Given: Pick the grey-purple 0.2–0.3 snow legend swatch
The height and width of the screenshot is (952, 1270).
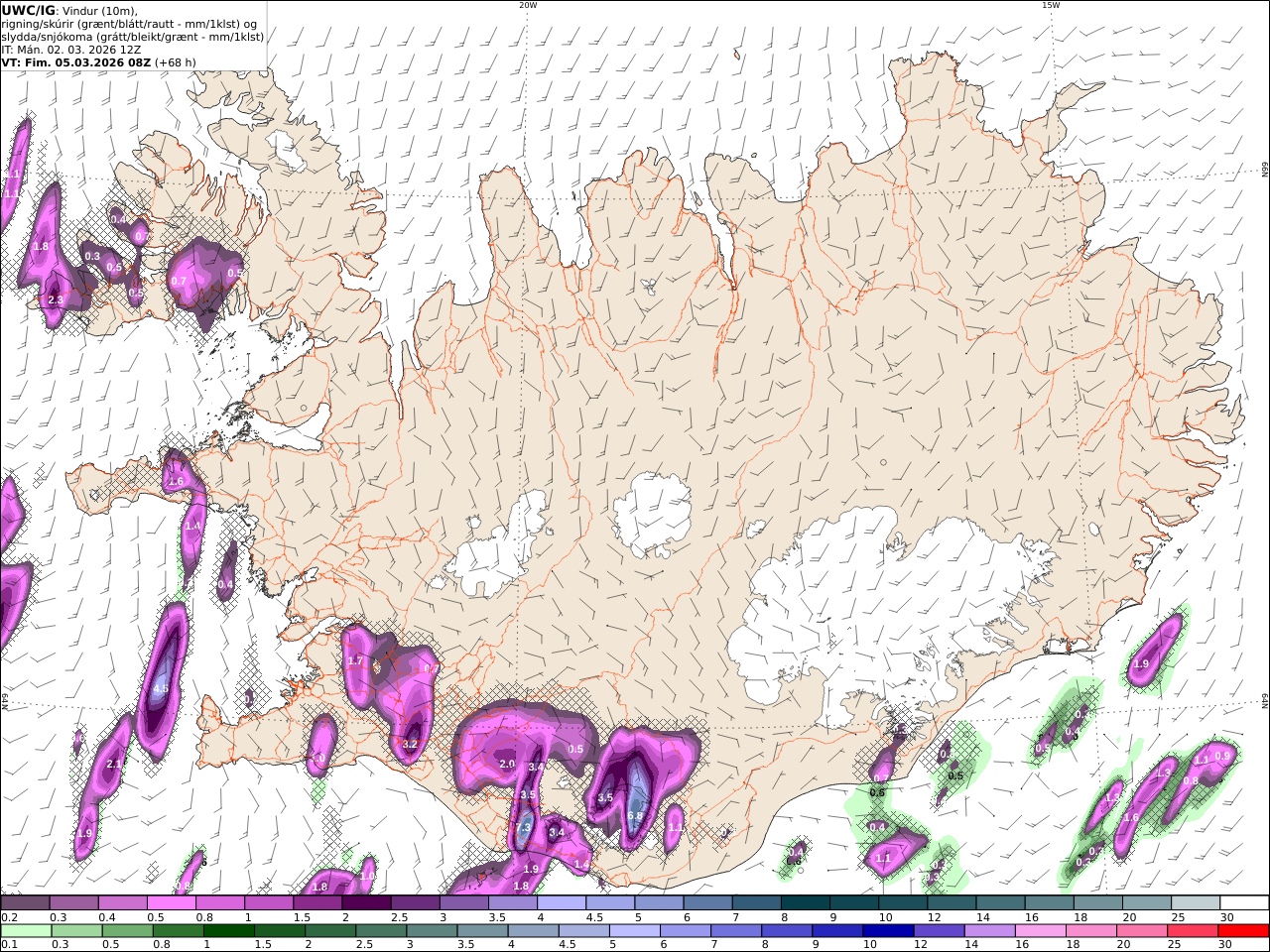Looking at the screenshot, I should [25, 903].
